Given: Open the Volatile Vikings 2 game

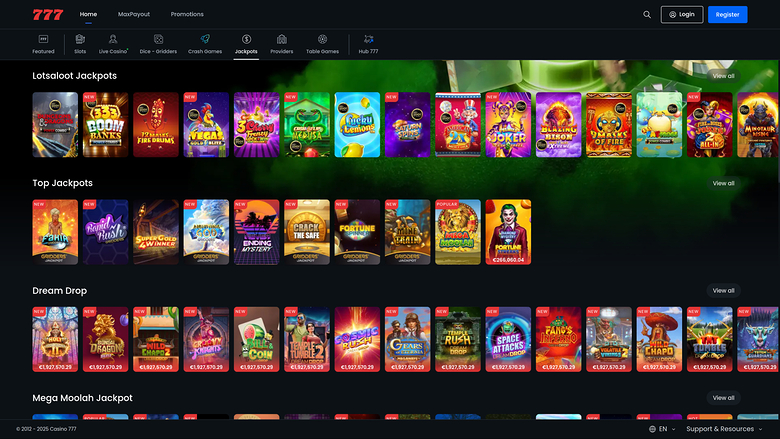Looking at the screenshot, I should tap(609, 340).
